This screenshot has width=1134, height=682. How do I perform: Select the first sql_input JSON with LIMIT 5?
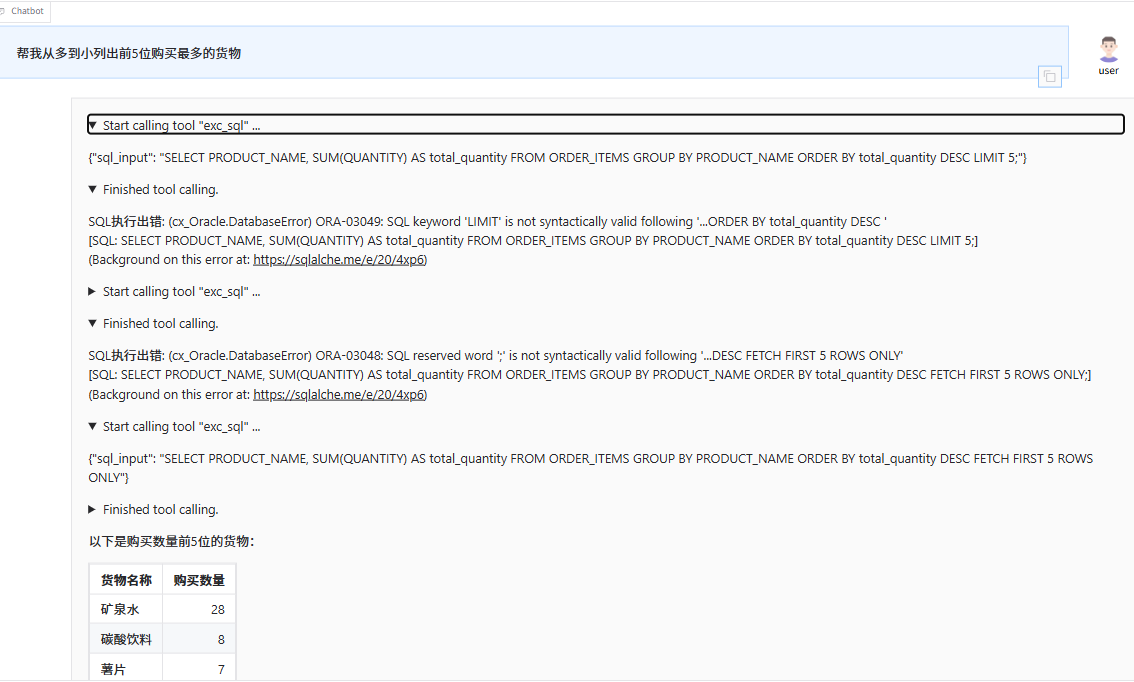click(558, 158)
